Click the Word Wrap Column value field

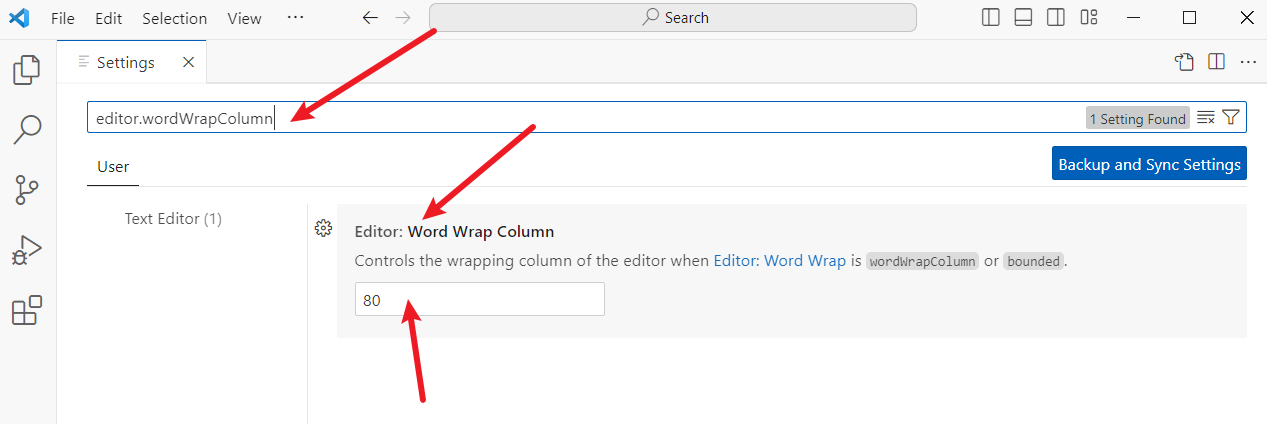tap(480, 300)
